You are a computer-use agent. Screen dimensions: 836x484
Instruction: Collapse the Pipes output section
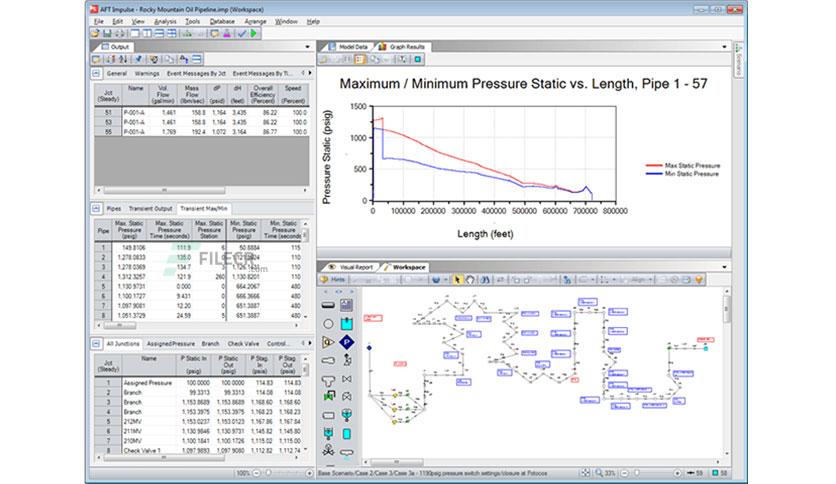[96, 208]
